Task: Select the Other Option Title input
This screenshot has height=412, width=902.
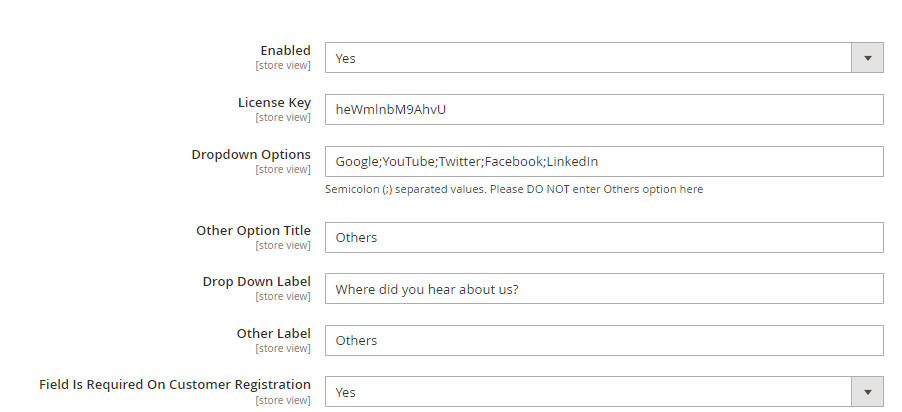Action: click(604, 237)
